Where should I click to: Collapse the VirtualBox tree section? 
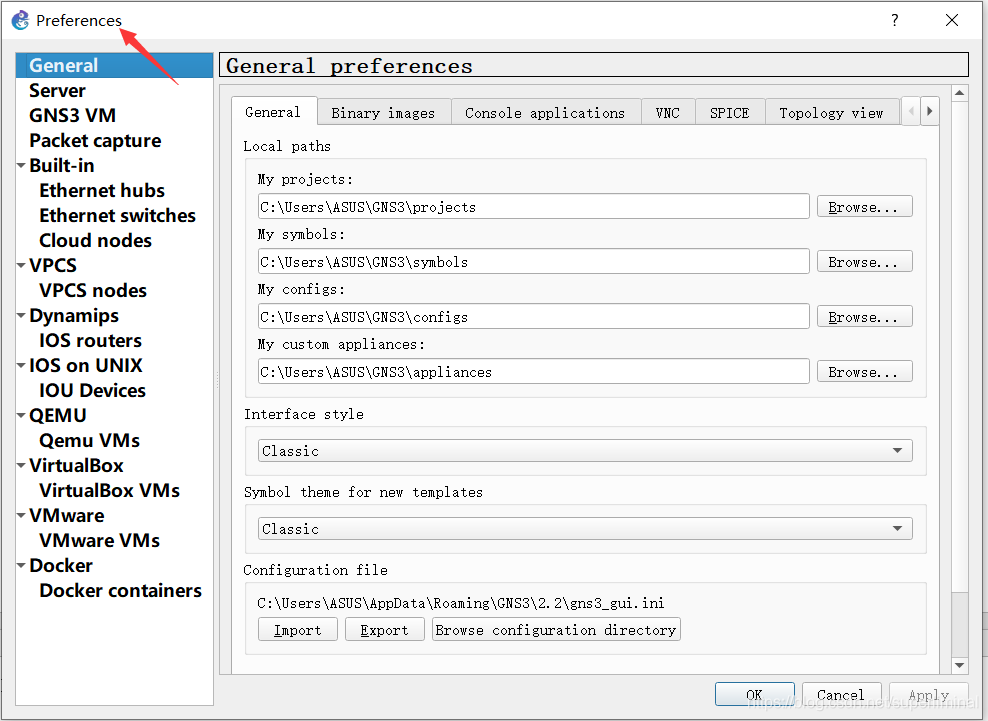[x=21, y=466]
